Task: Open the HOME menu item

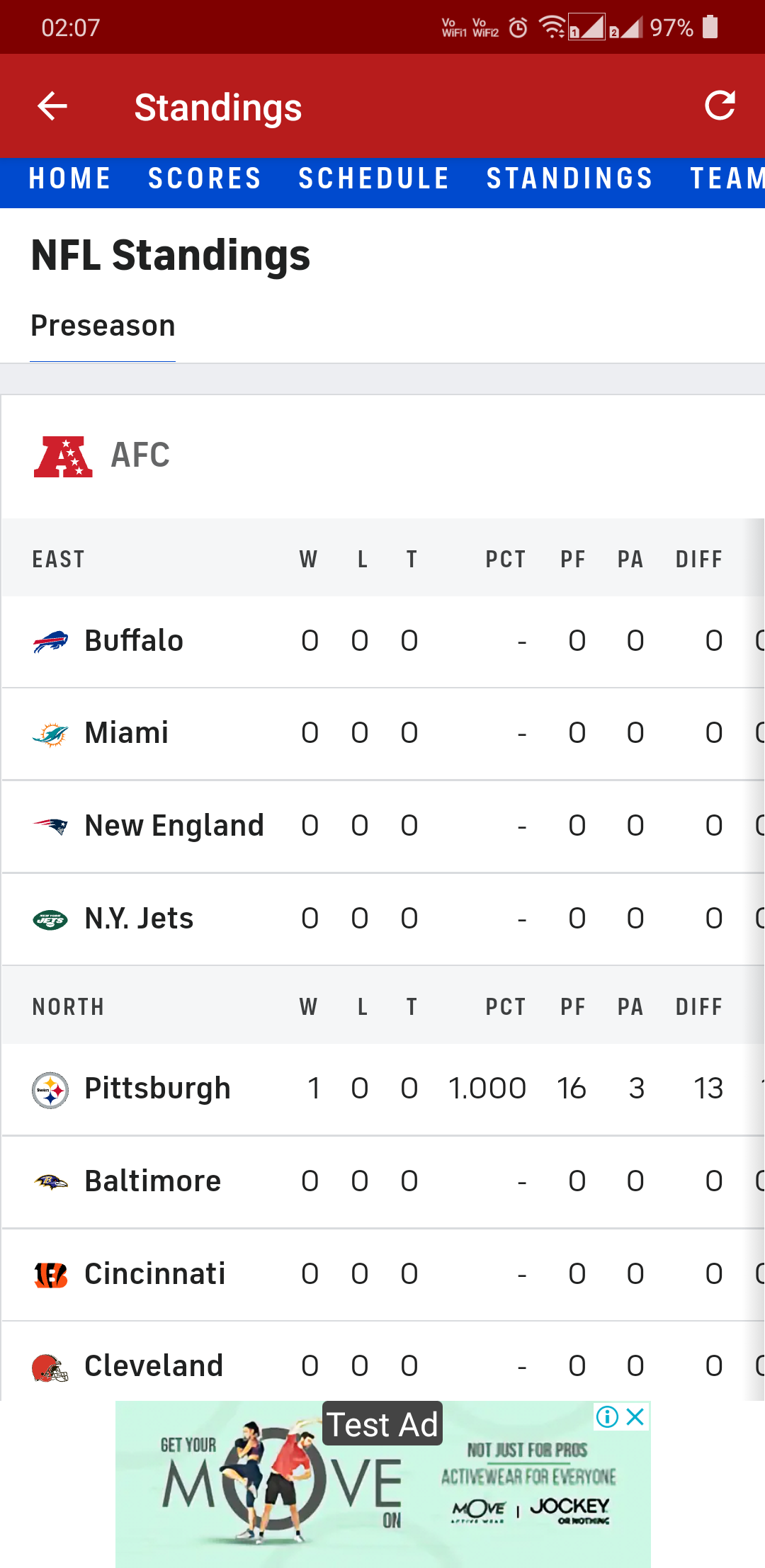Action: coord(69,178)
